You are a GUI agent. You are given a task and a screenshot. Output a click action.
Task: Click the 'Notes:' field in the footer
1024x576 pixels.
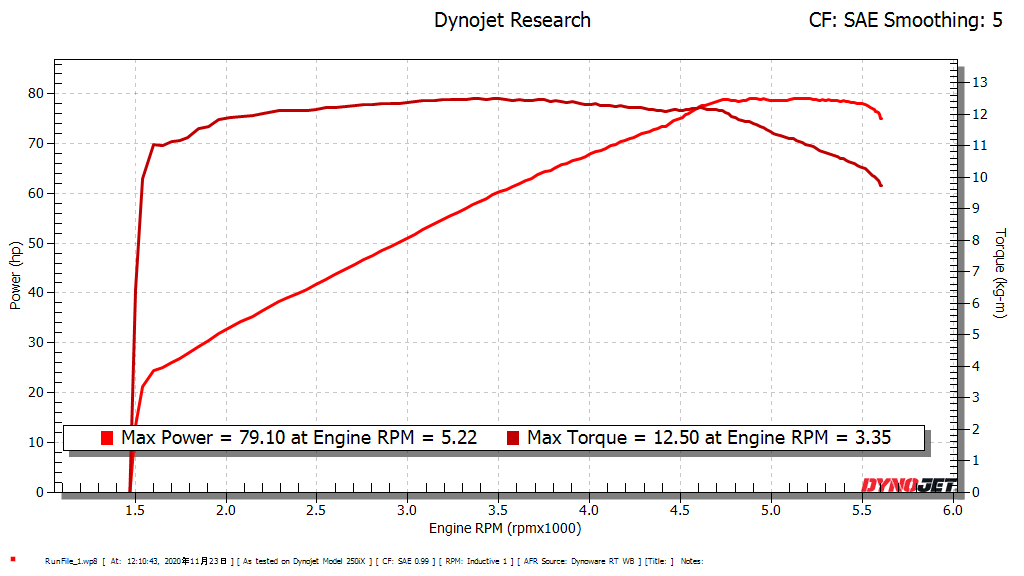click(x=693, y=561)
